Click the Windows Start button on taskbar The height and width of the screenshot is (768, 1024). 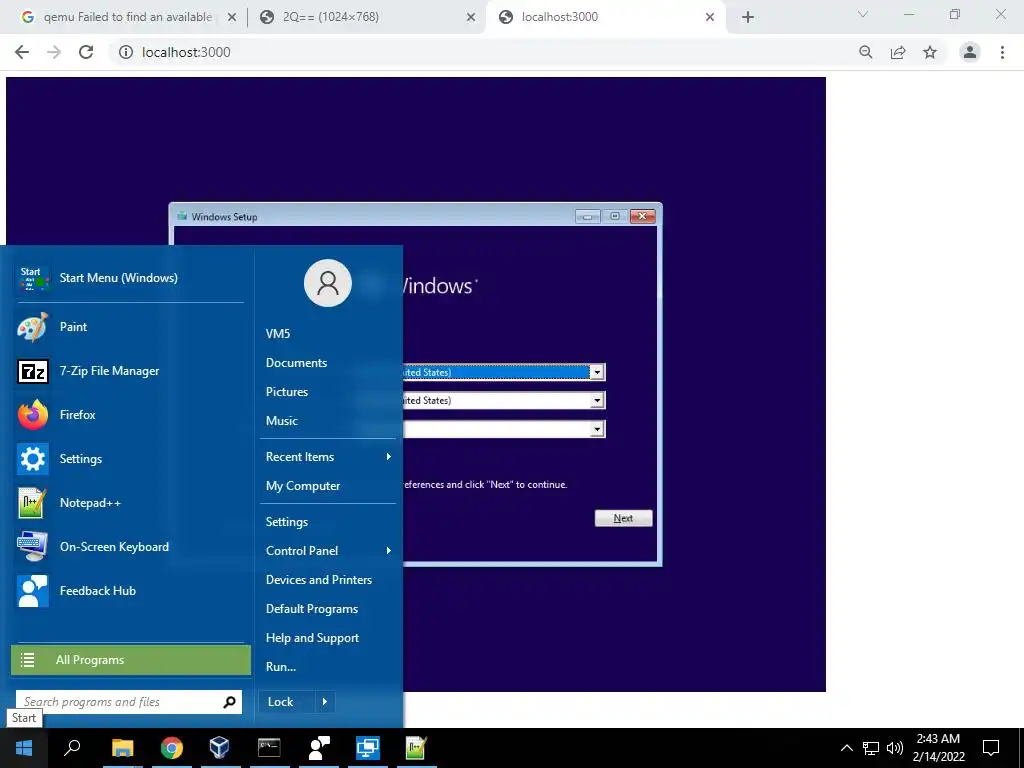pyautogui.click(x=24, y=748)
